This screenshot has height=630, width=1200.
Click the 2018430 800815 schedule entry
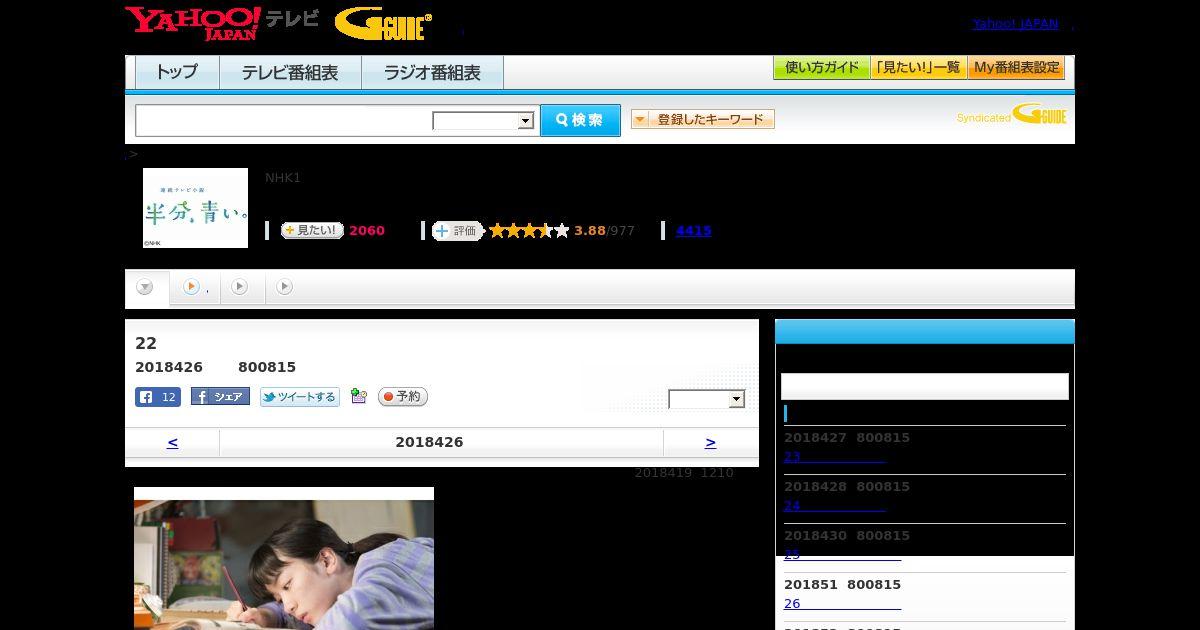pos(847,536)
